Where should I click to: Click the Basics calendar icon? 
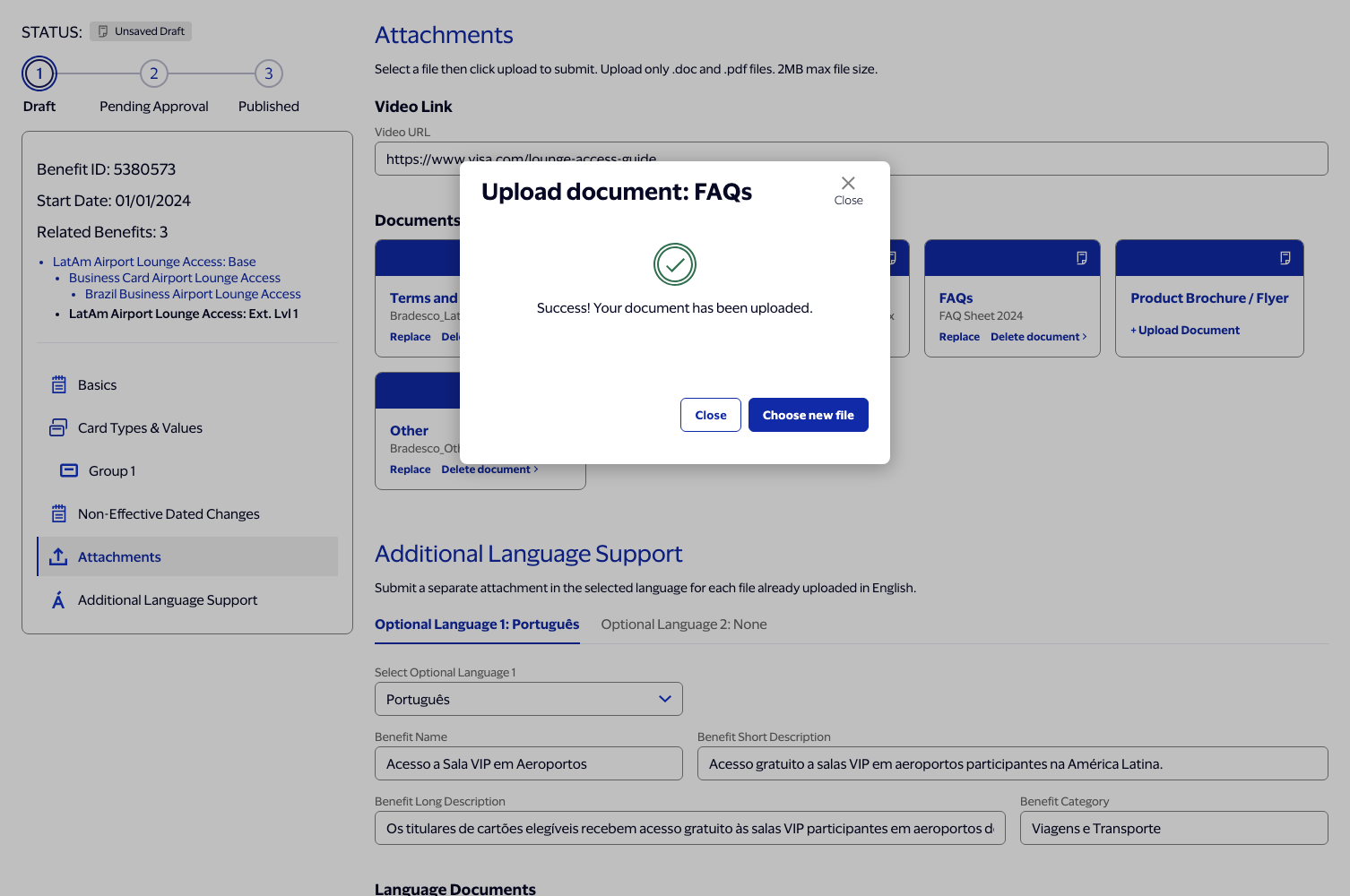point(59,385)
